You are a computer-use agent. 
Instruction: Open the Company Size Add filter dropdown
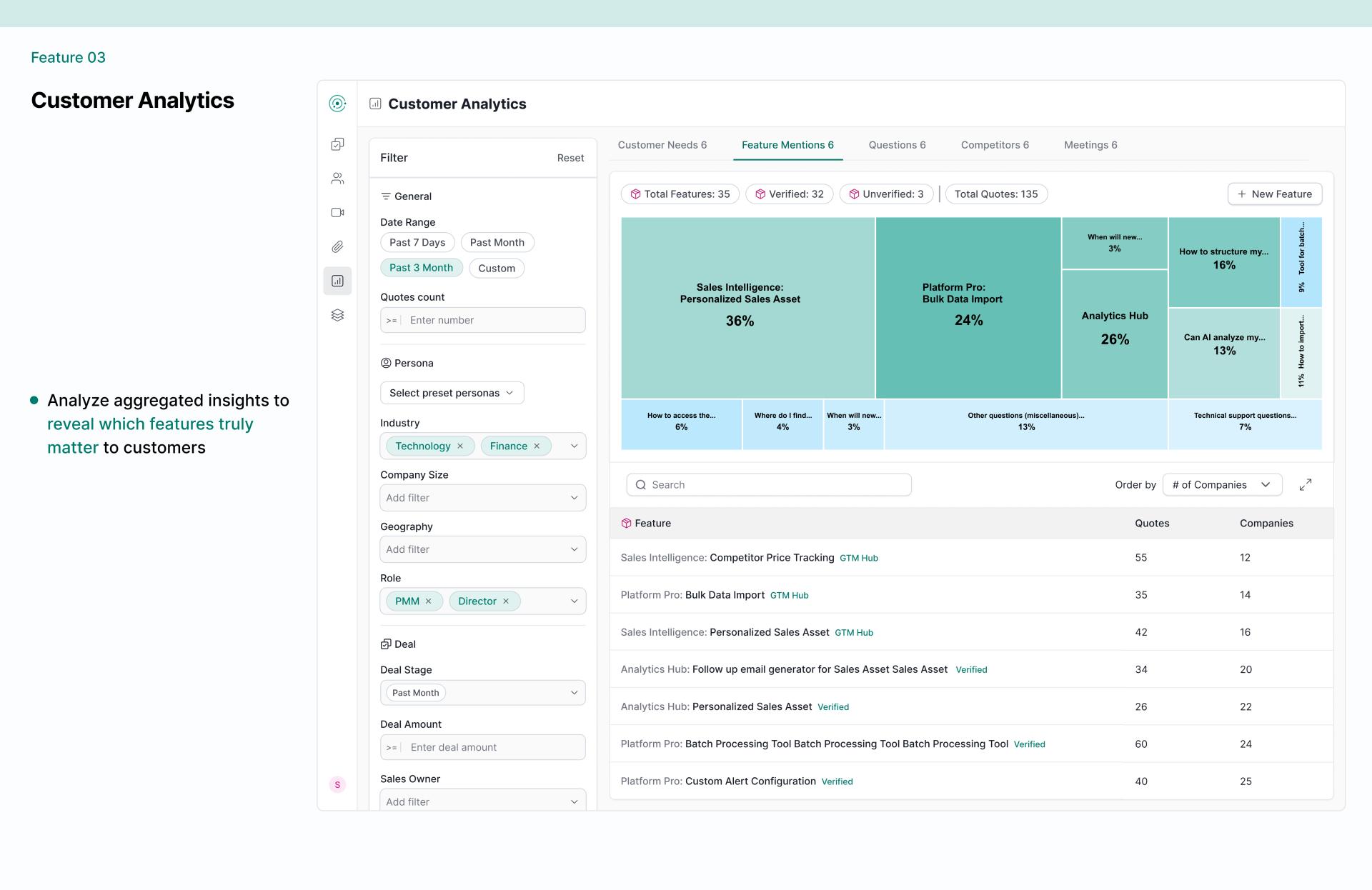click(482, 498)
